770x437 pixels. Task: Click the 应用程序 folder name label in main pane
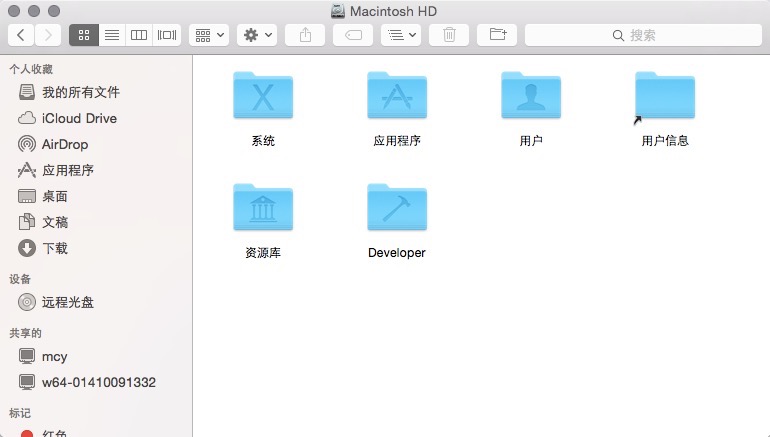point(397,141)
